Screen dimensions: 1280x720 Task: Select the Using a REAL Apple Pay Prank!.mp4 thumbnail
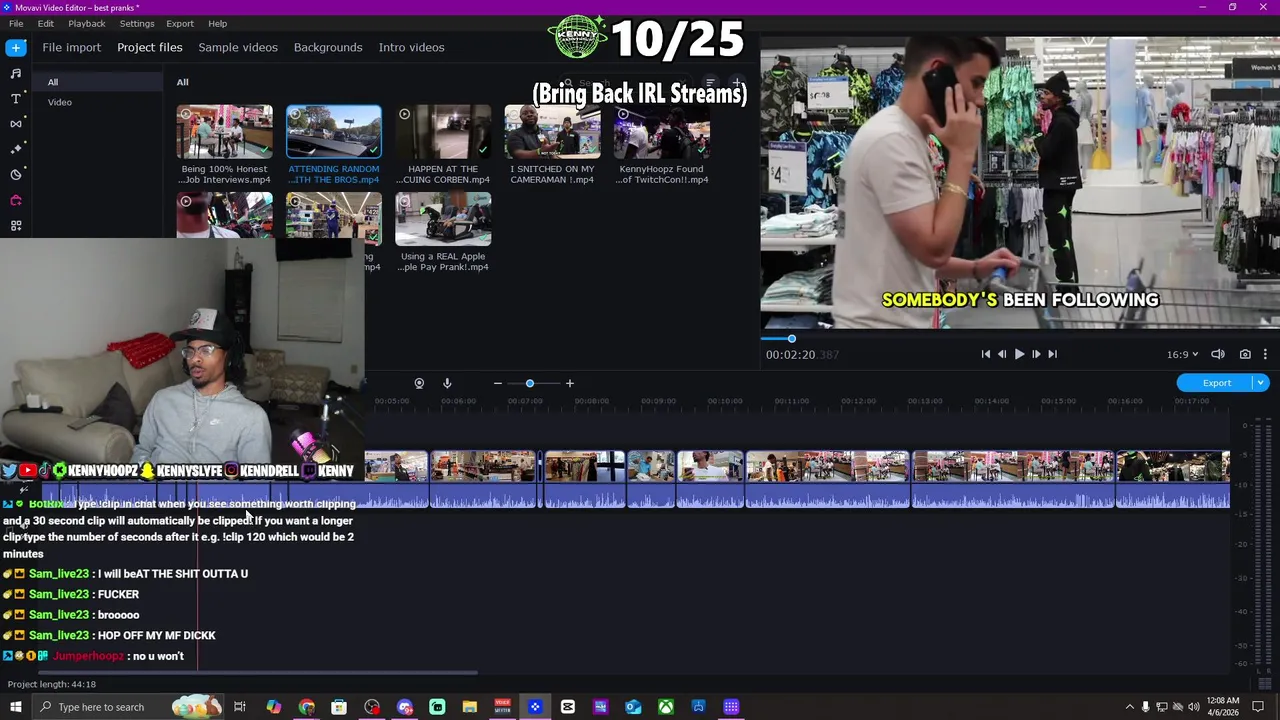[443, 219]
